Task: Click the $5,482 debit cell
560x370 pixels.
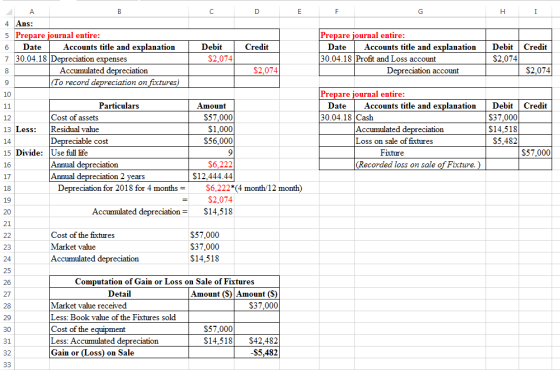Action: [502, 141]
